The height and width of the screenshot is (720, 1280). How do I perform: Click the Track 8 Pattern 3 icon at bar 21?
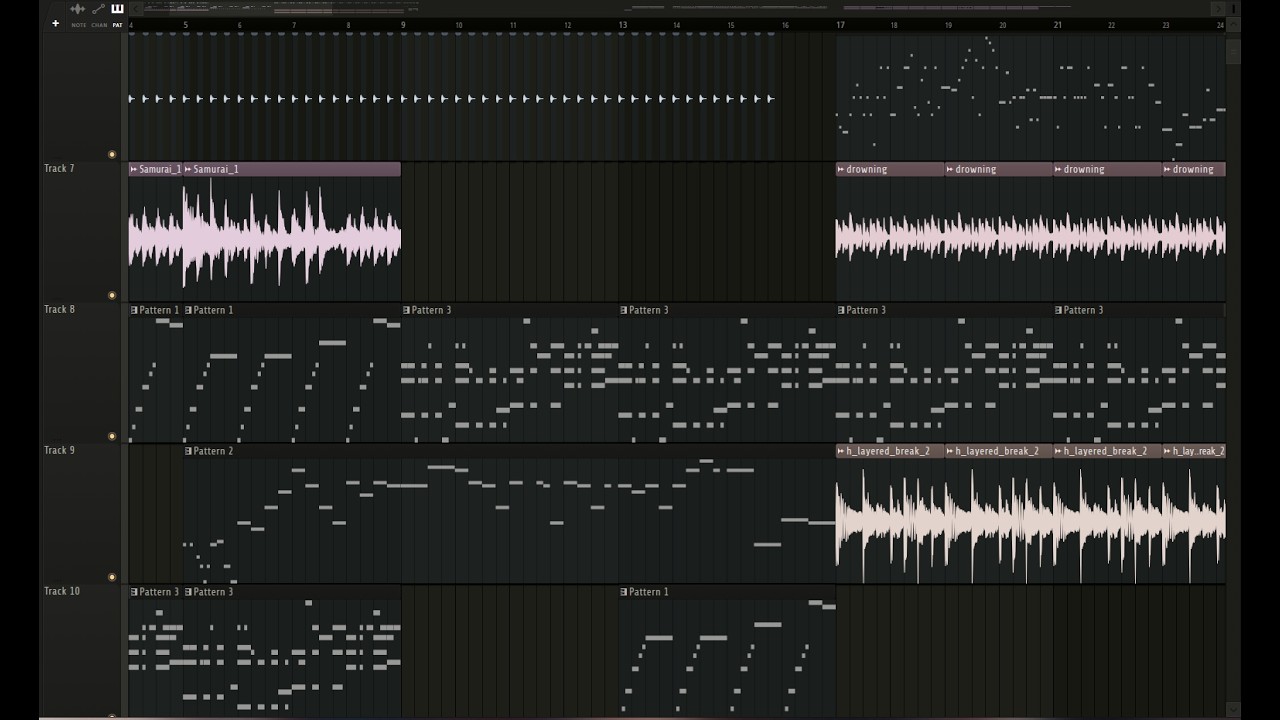pos(1058,310)
